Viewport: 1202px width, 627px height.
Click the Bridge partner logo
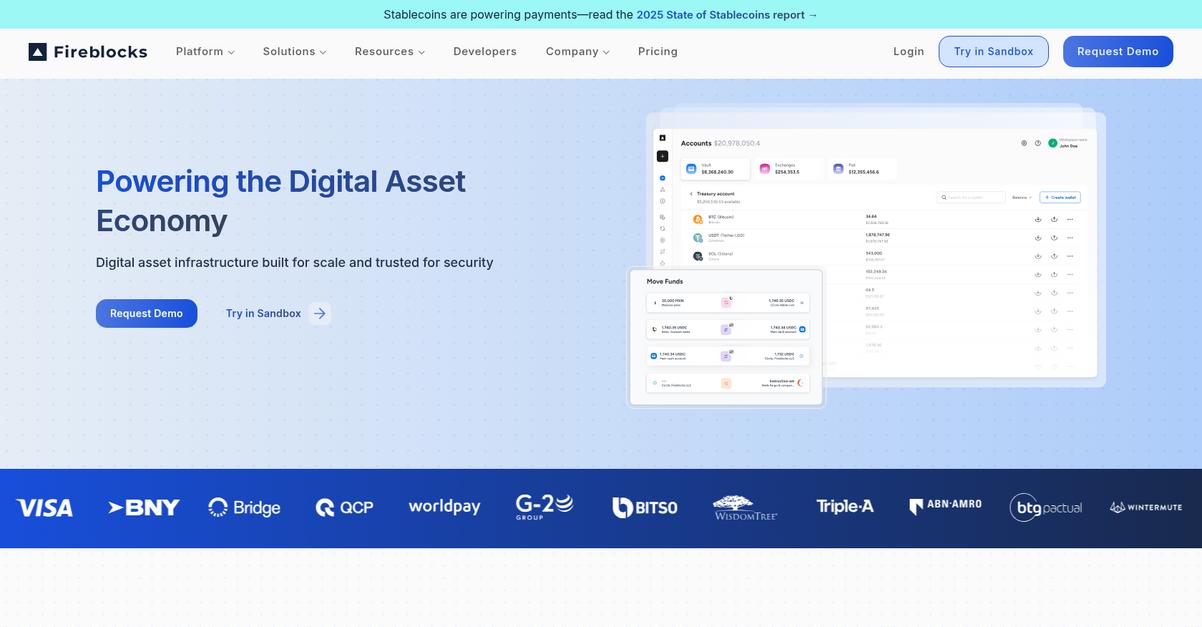pyautogui.click(x=244, y=508)
